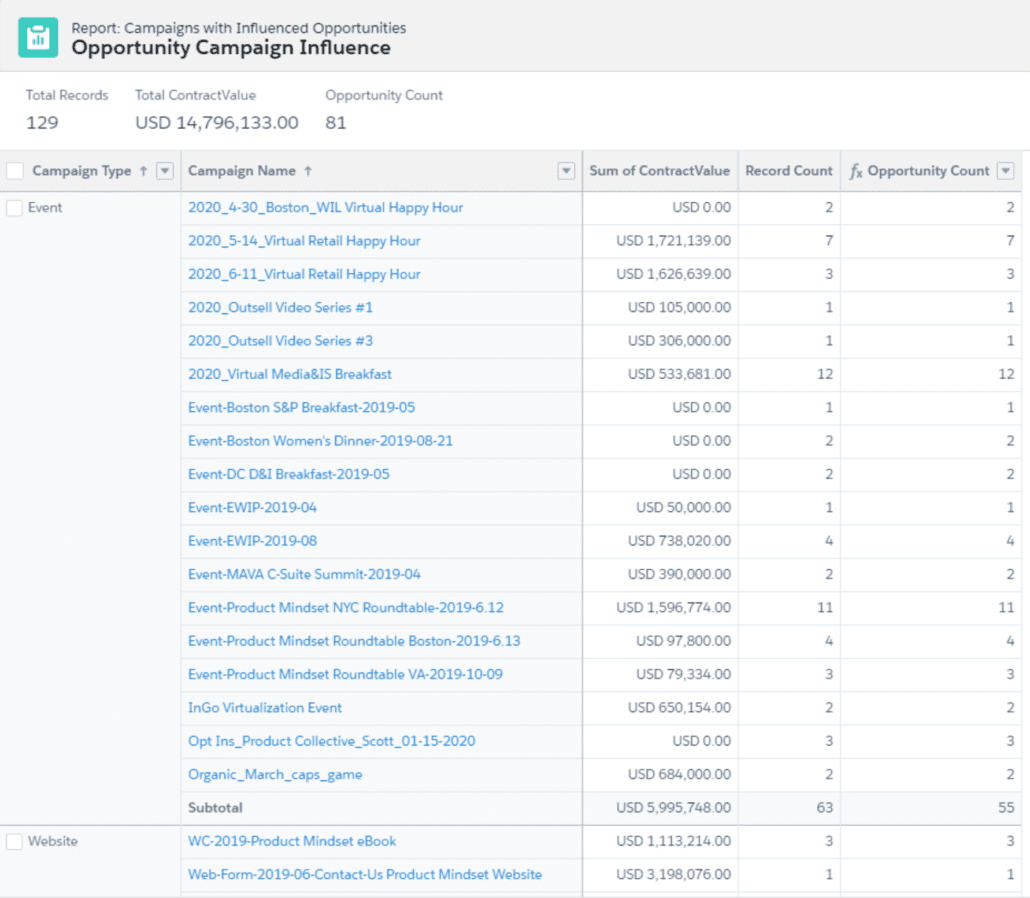Open 2020_Outsell Video Series #3 link

click(x=280, y=341)
